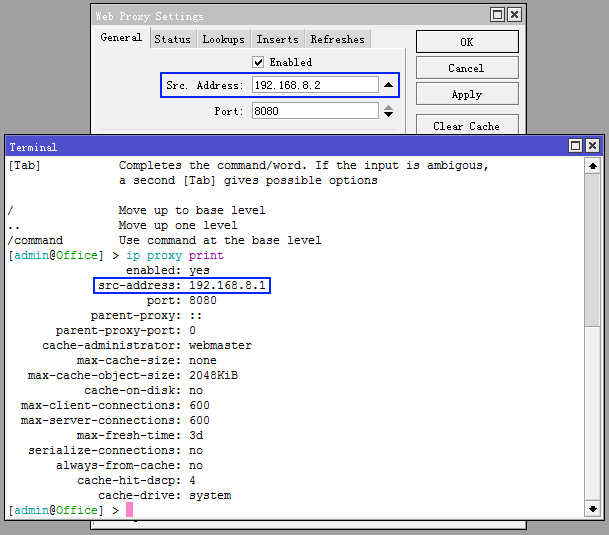
Task: Switch to the General tab
Action: [x=121, y=38]
